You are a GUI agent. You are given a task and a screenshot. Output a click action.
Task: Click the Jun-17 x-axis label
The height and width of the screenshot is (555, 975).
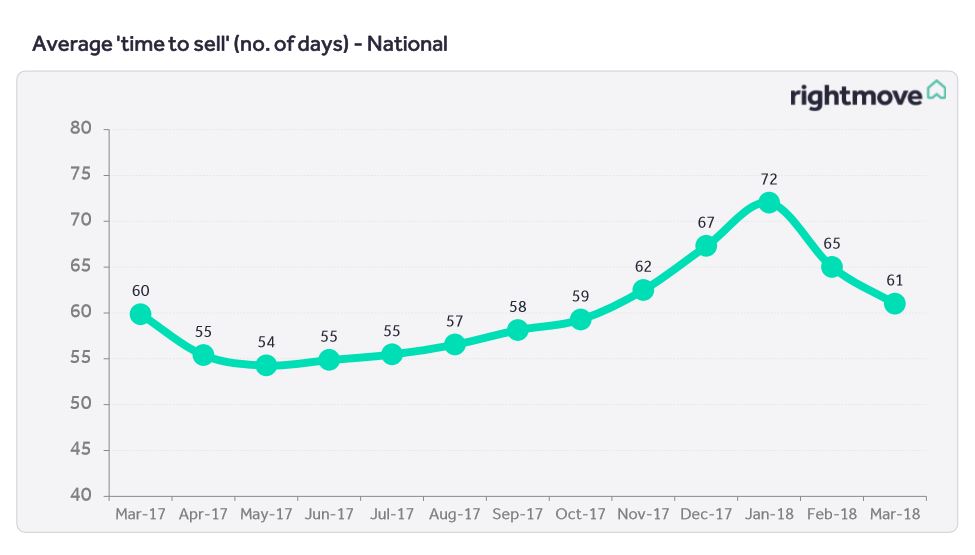coord(329,514)
